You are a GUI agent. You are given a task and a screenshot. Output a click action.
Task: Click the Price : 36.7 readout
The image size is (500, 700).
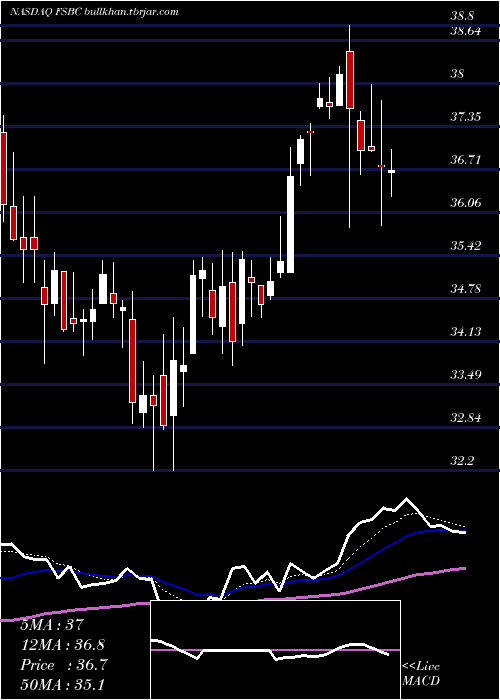64,665
